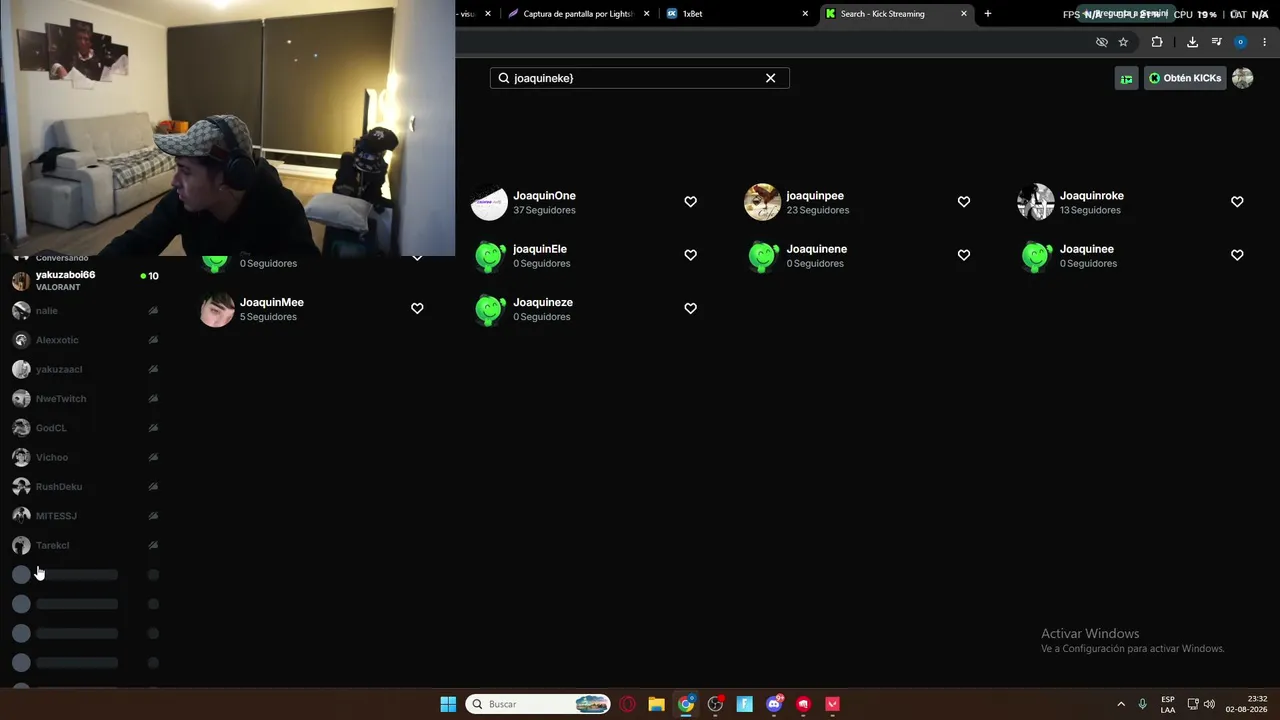Switch to the Captura de pantalla Lightshot tab

click(x=580, y=14)
